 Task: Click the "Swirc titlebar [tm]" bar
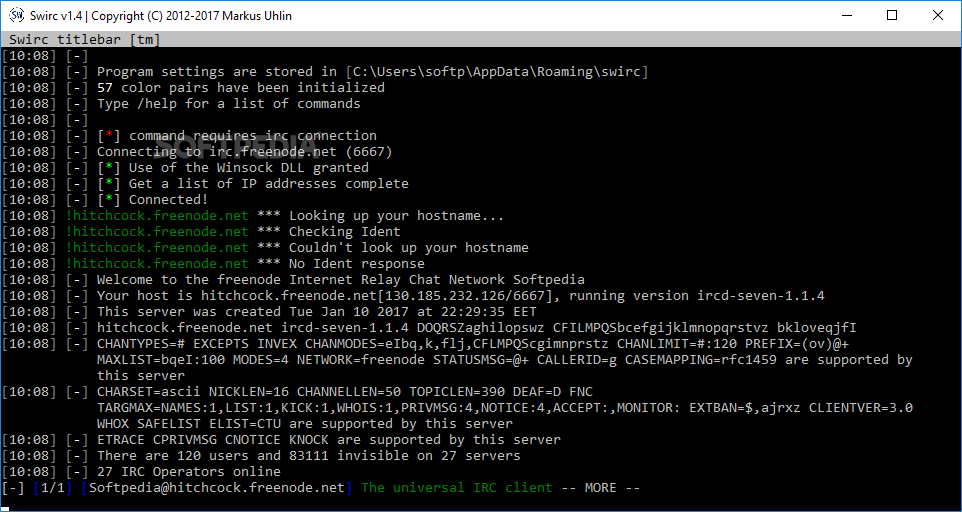point(85,39)
